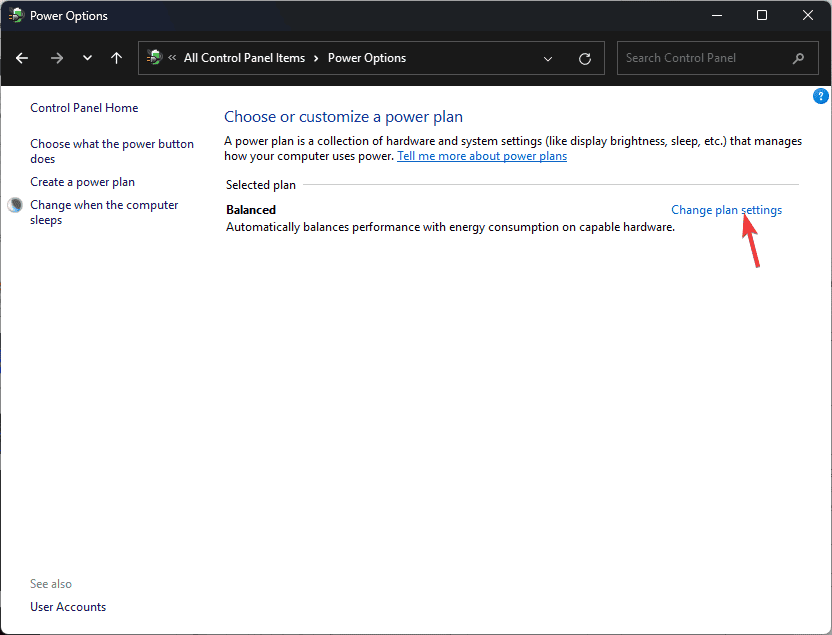Click the search magnifier icon

(799, 58)
